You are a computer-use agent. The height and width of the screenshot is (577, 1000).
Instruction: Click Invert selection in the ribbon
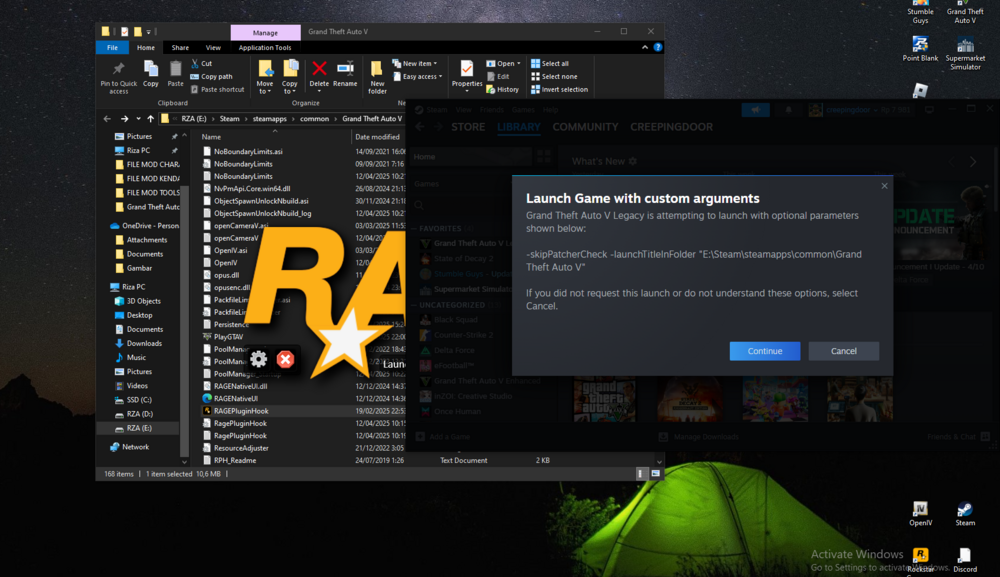click(x=563, y=90)
